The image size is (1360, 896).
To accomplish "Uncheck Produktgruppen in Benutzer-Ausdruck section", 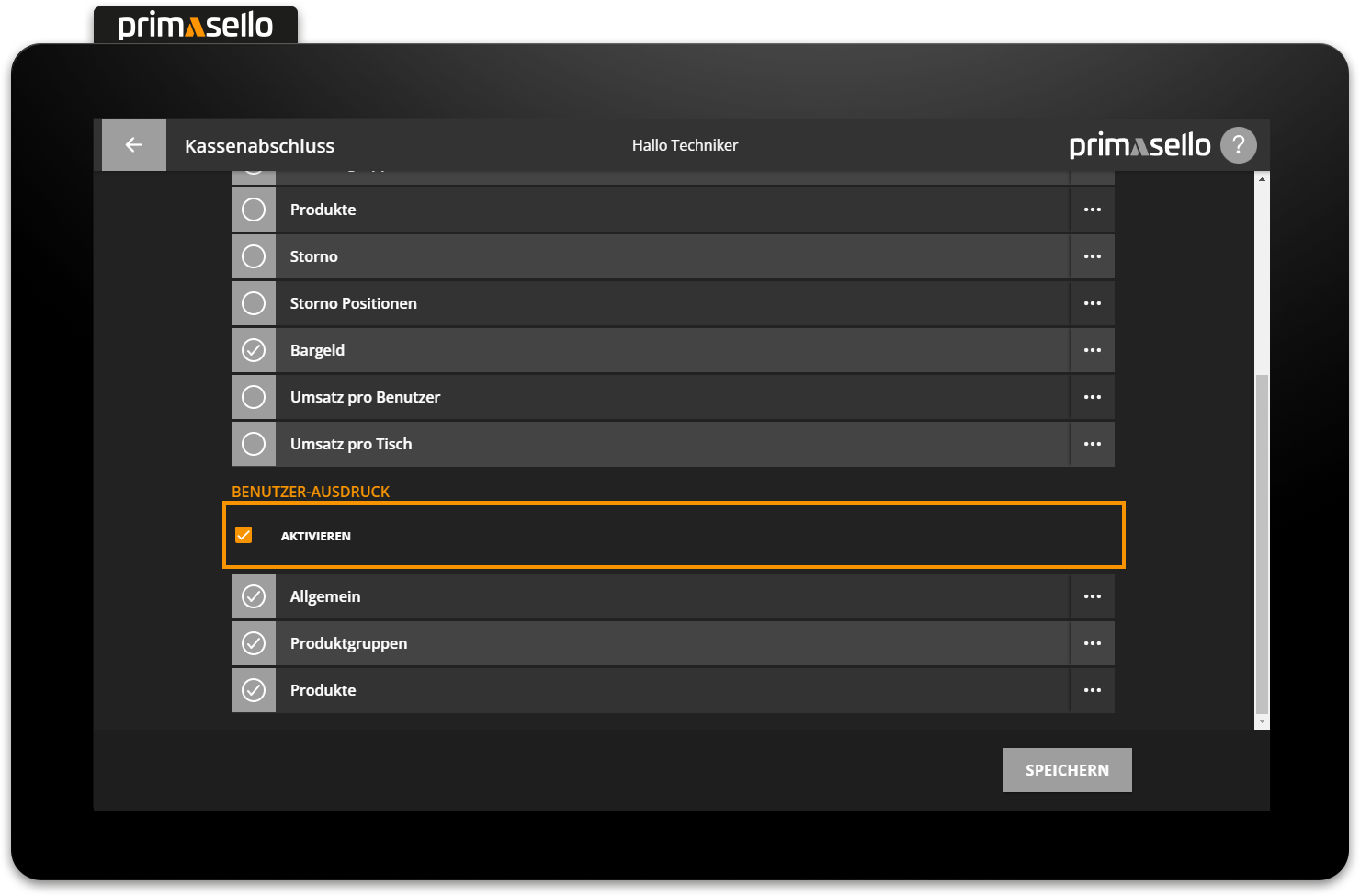I will [253, 642].
